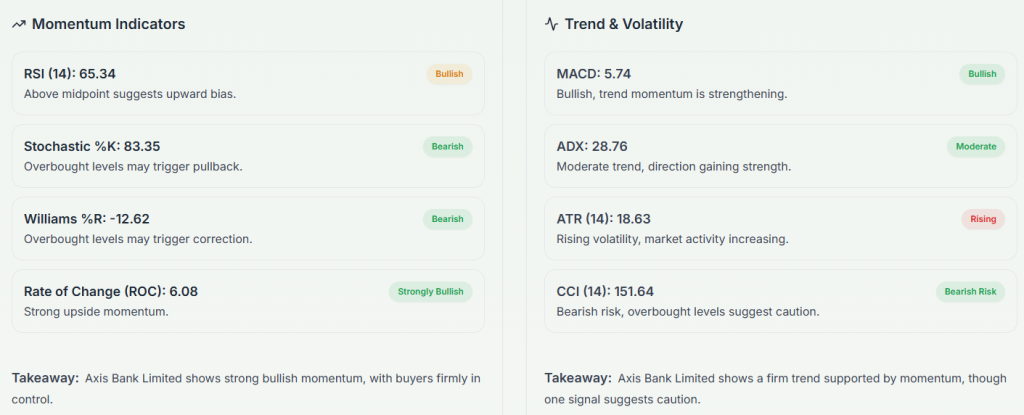1024x415 pixels.
Task: Click the Strongly Bullish ROC badge
Action: 430,292
